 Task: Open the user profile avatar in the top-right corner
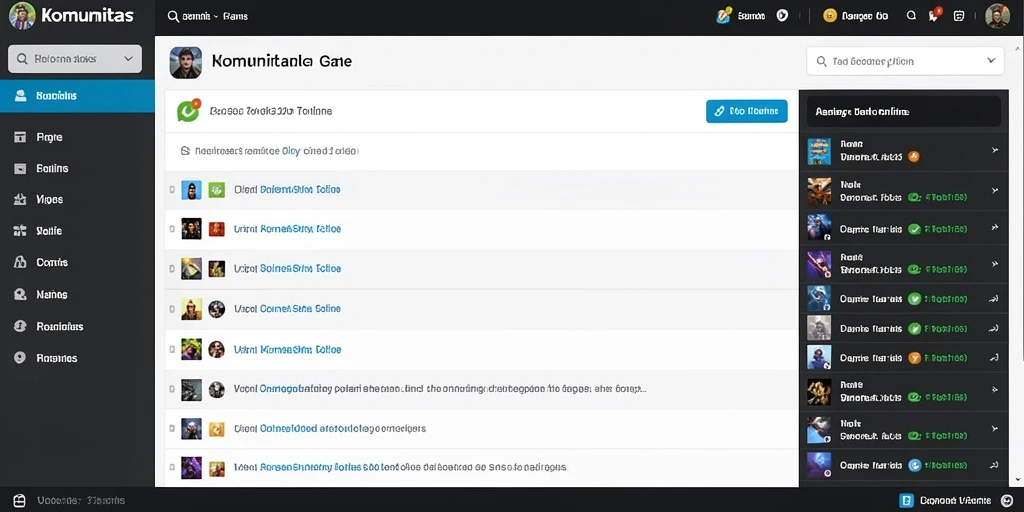point(997,16)
